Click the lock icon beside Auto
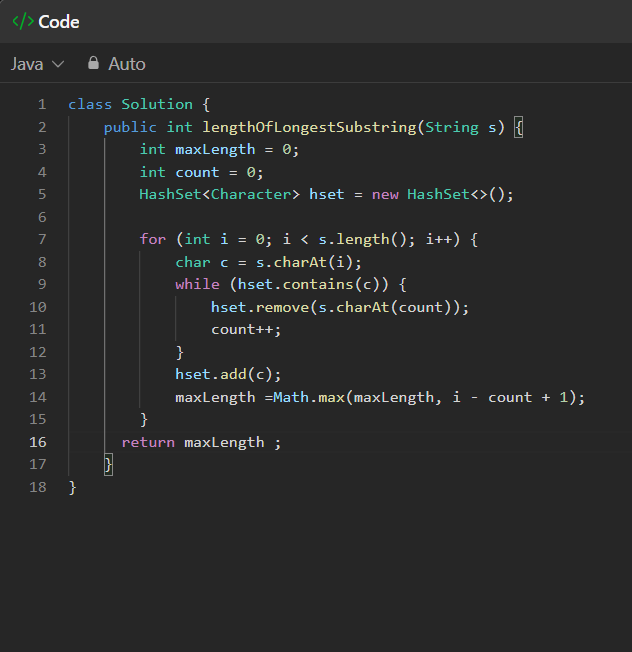This screenshot has width=632, height=652. coord(94,63)
